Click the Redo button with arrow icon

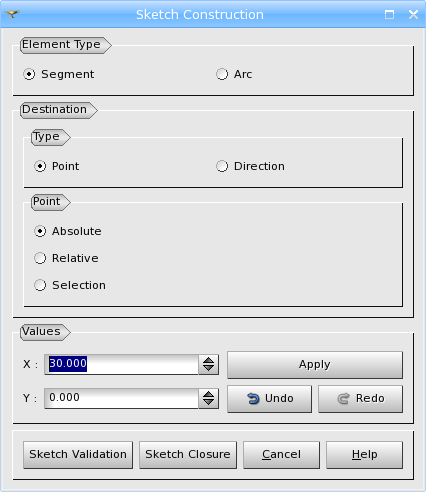coord(360,399)
